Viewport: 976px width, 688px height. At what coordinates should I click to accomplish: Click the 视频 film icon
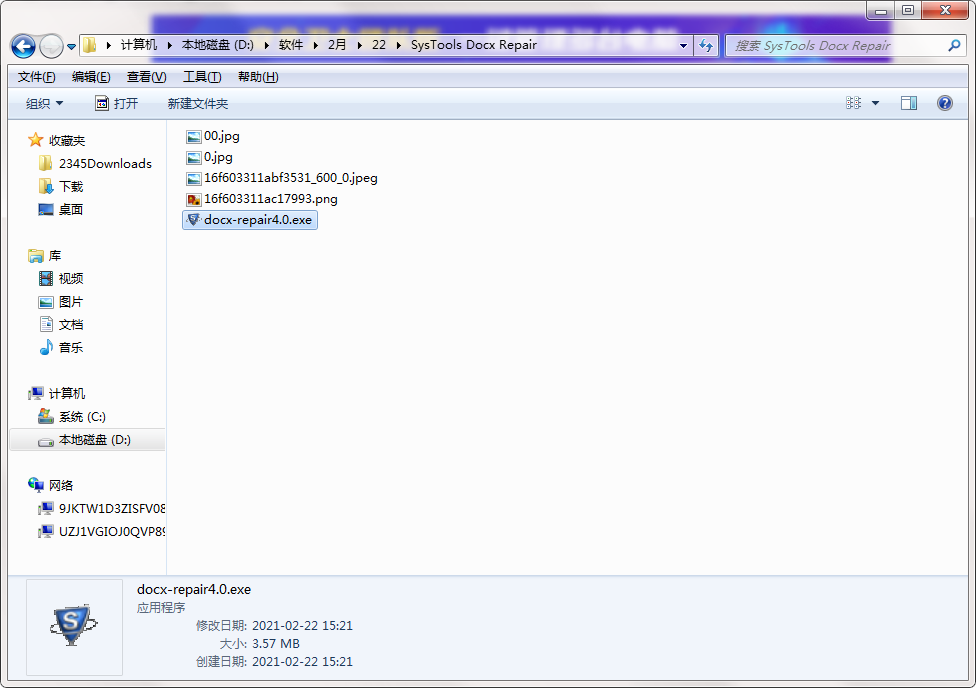45,279
